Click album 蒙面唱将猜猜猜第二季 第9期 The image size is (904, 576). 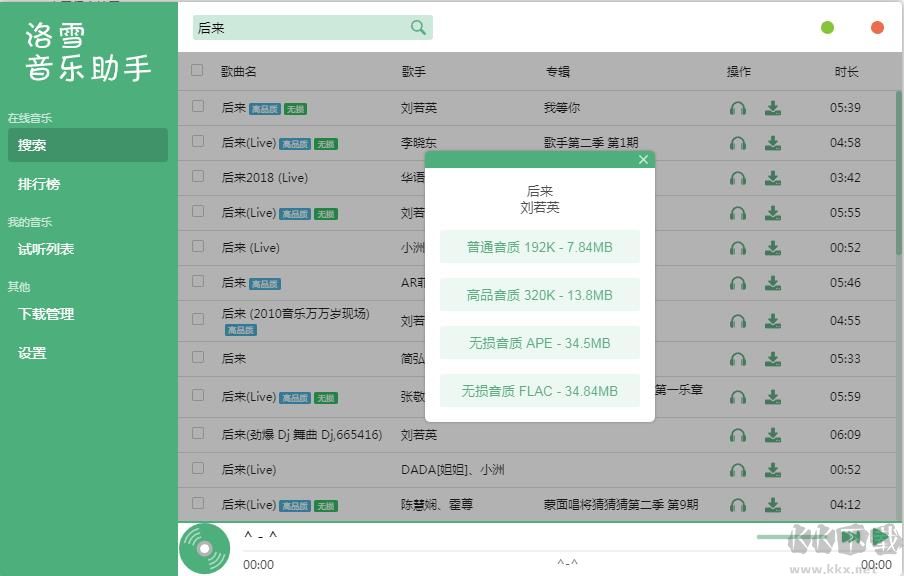(x=621, y=505)
